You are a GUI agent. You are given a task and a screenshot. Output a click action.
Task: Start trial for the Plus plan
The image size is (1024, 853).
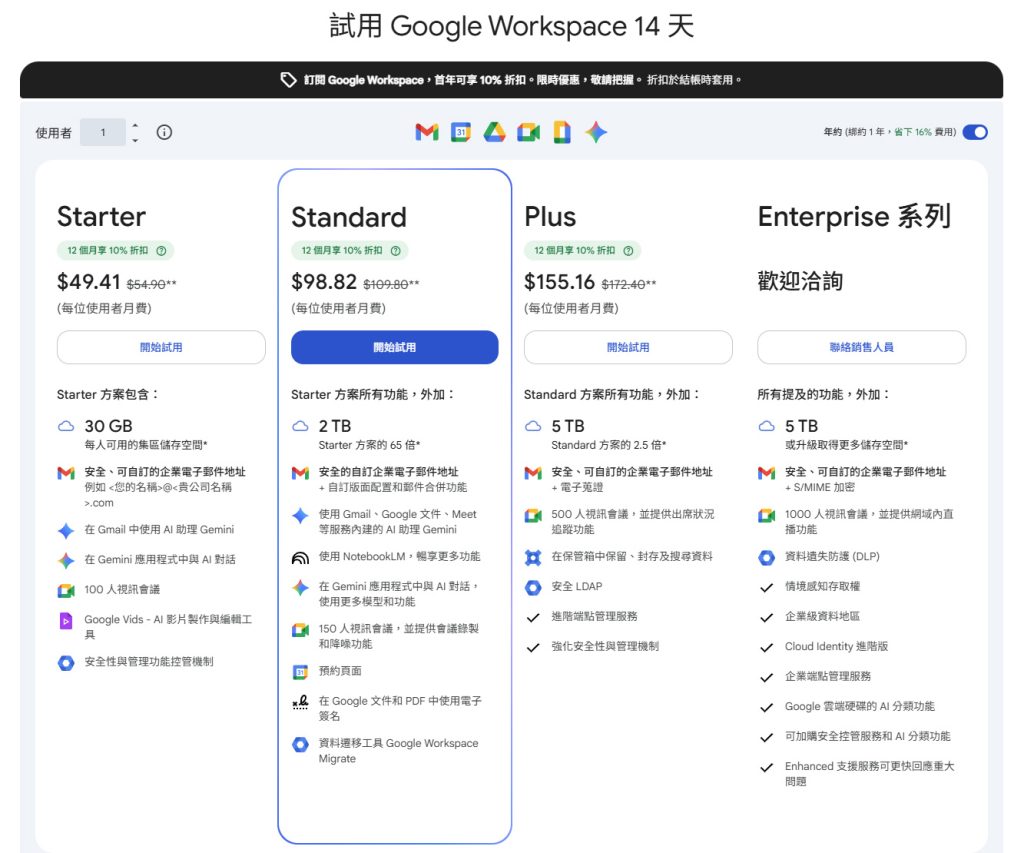coord(628,347)
